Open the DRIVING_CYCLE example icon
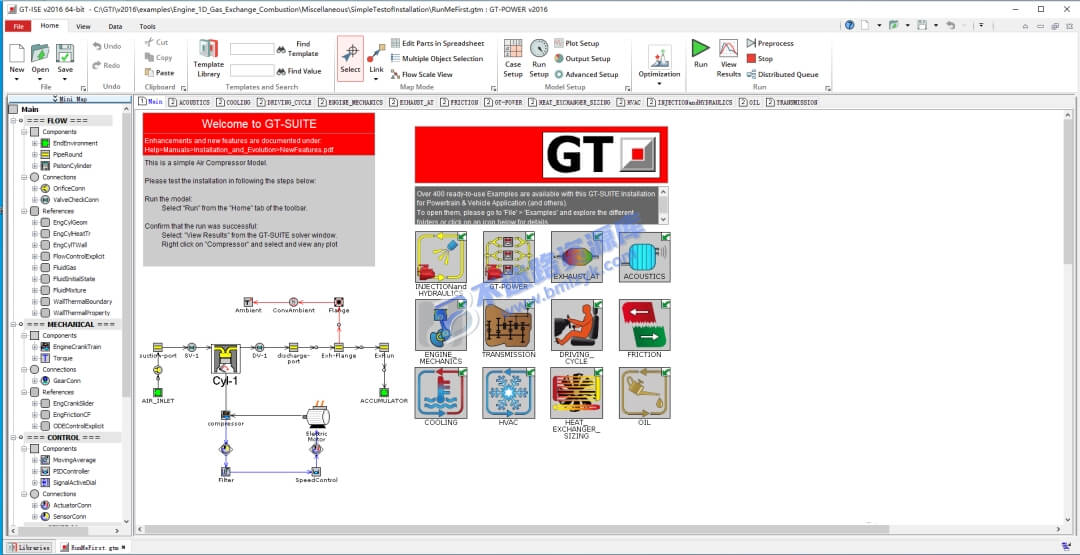Image resolution: width=1080 pixels, height=555 pixels. pos(577,324)
